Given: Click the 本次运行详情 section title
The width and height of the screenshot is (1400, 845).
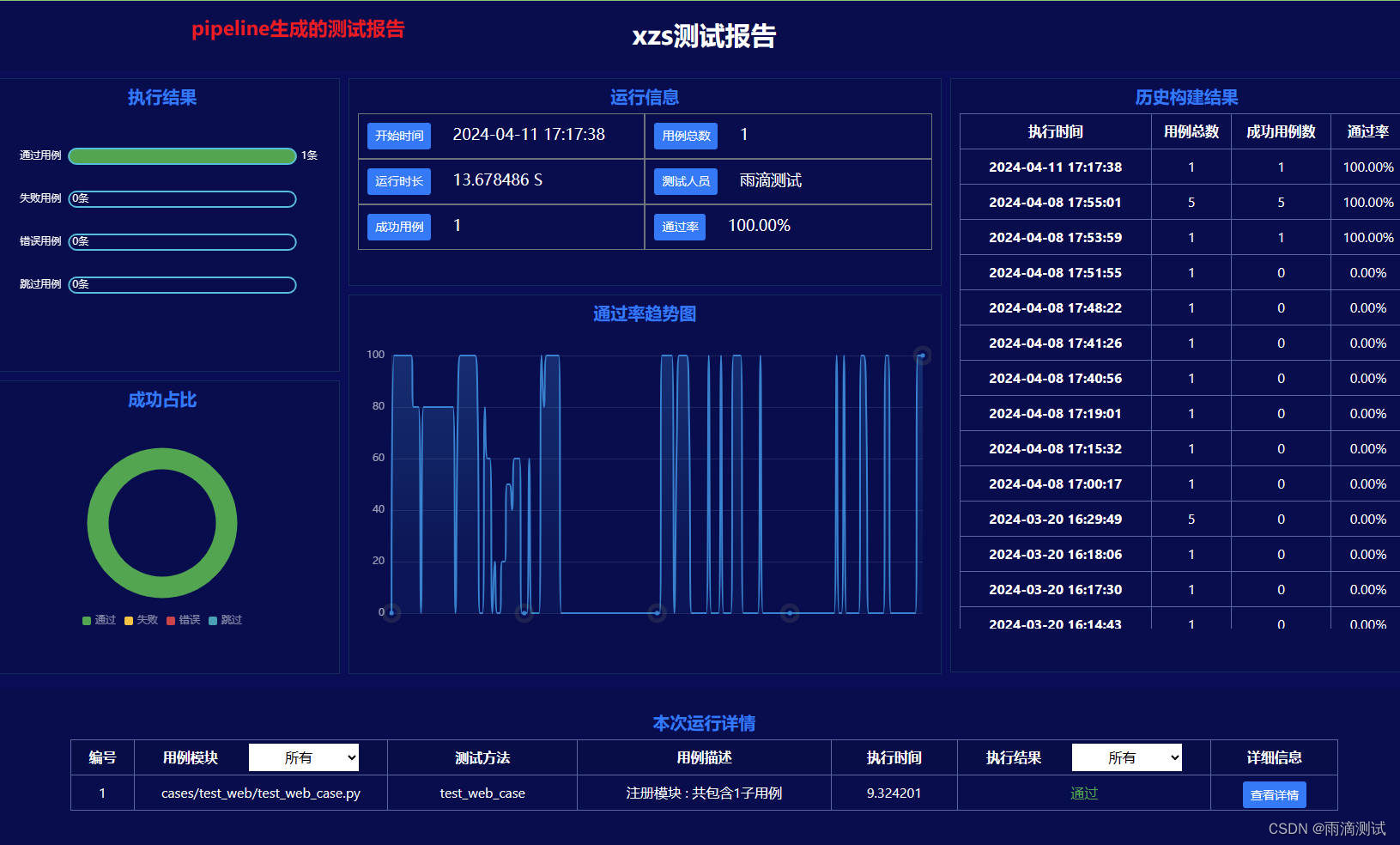Looking at the screenshot, I should 704,723.
